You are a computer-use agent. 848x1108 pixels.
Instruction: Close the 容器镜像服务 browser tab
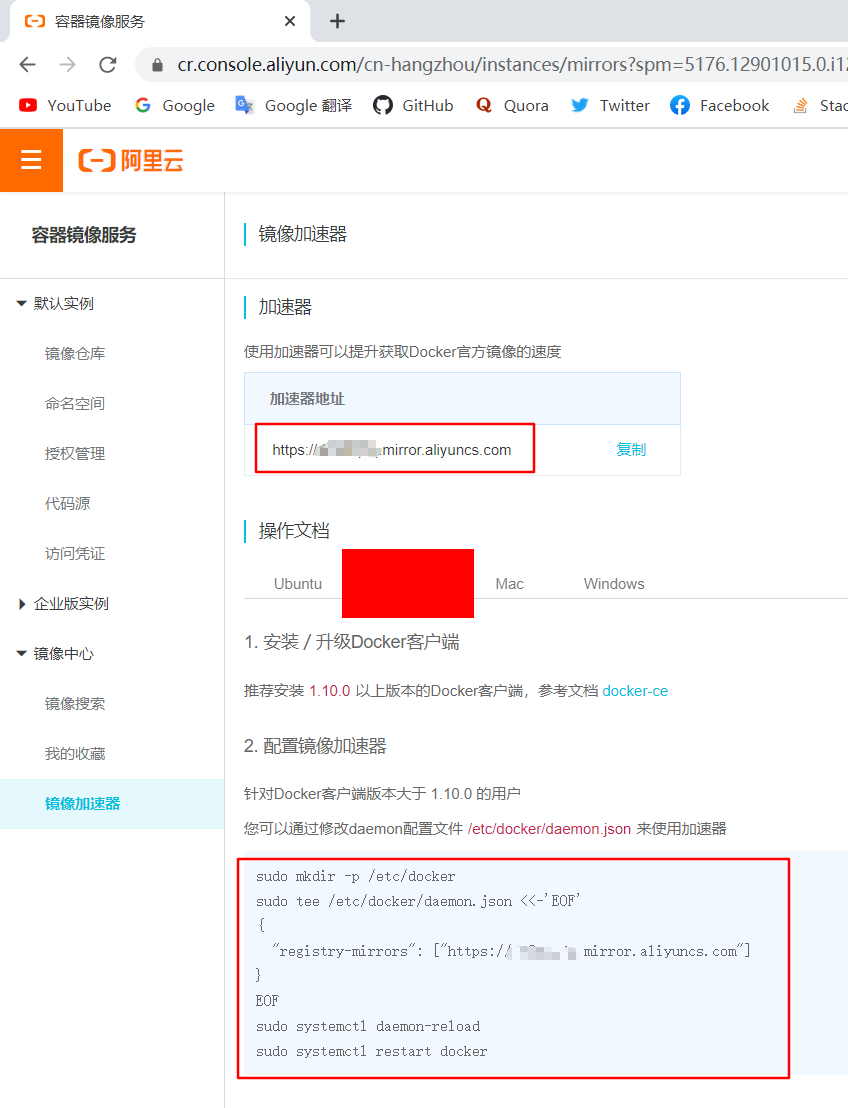[290, 21]
